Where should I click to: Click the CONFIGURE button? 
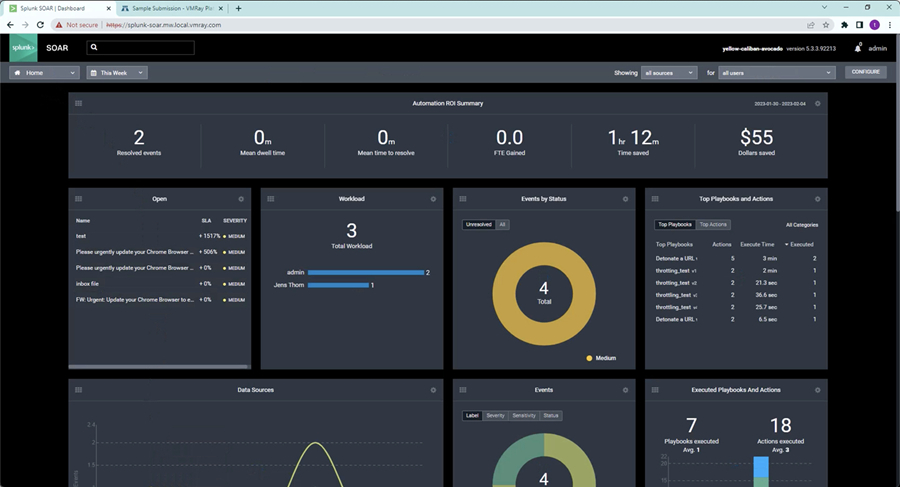(866, 72)
